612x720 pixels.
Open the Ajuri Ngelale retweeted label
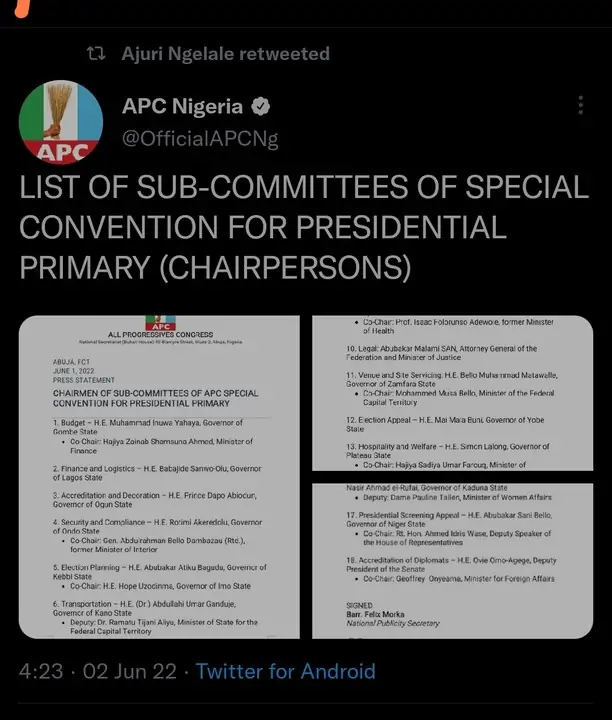click(225, 54)
